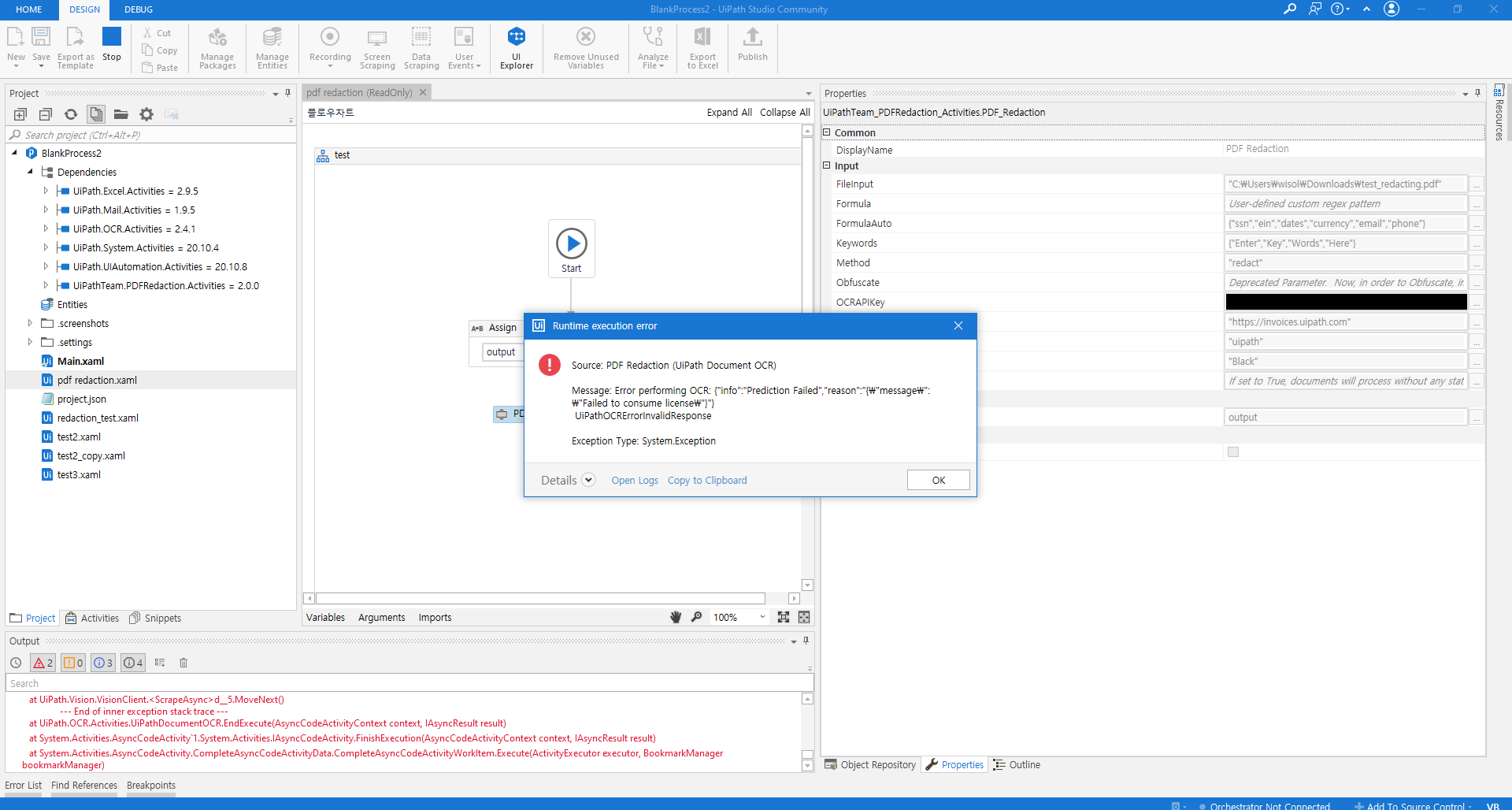Open Manage Packages
This screenshot has width=1512, height=810.
tap(217, 48)
